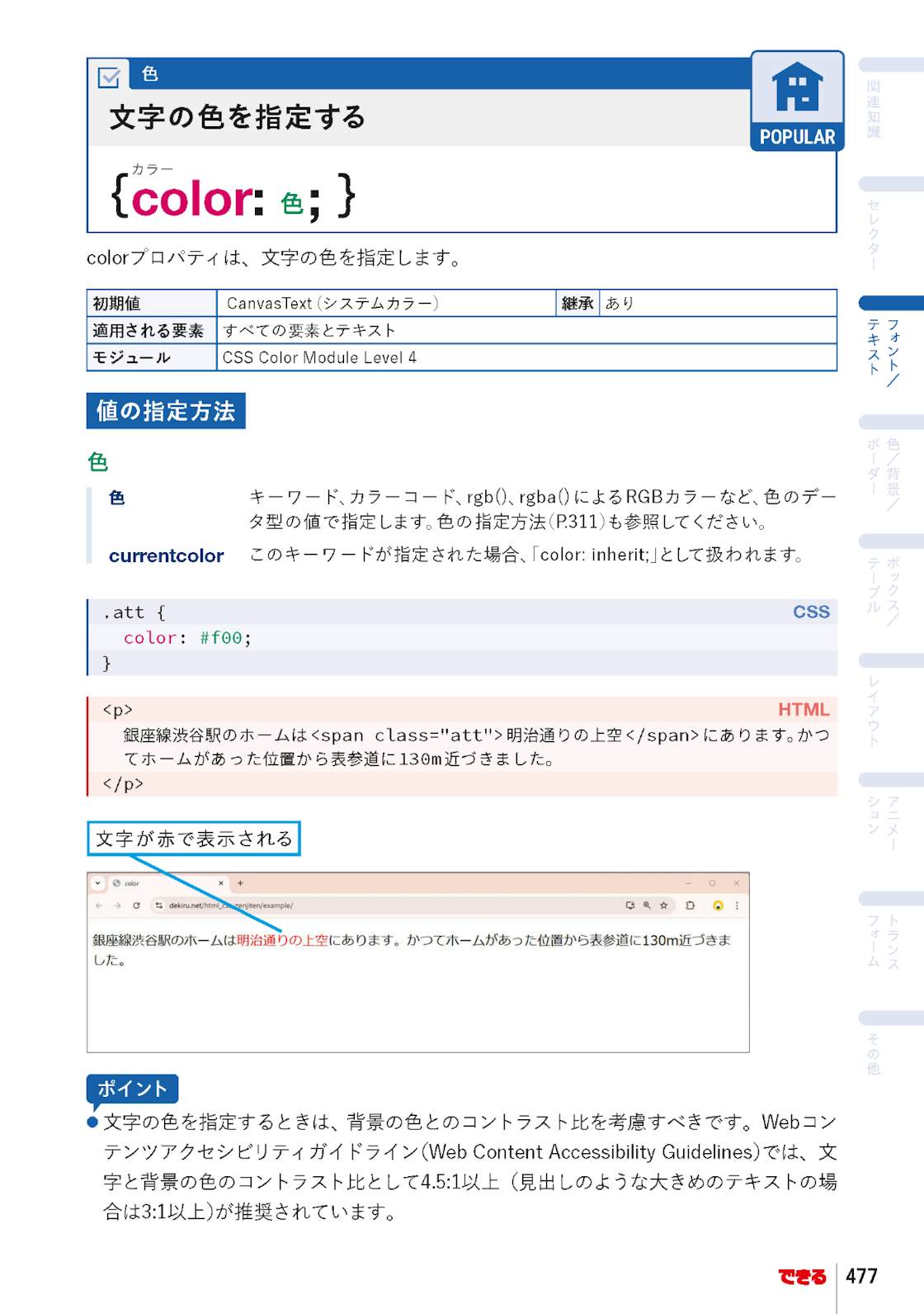This screenshot has height=1314, width=924.
Task: Click the POPULAR house badge
Action: pyautogui.click(x=797, y=101)
